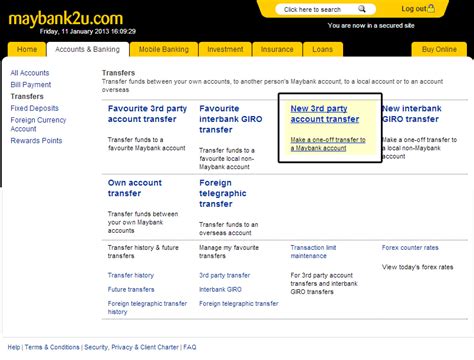Click the maybank2u.com logo
474x360 pixels.
click(66, 19)
